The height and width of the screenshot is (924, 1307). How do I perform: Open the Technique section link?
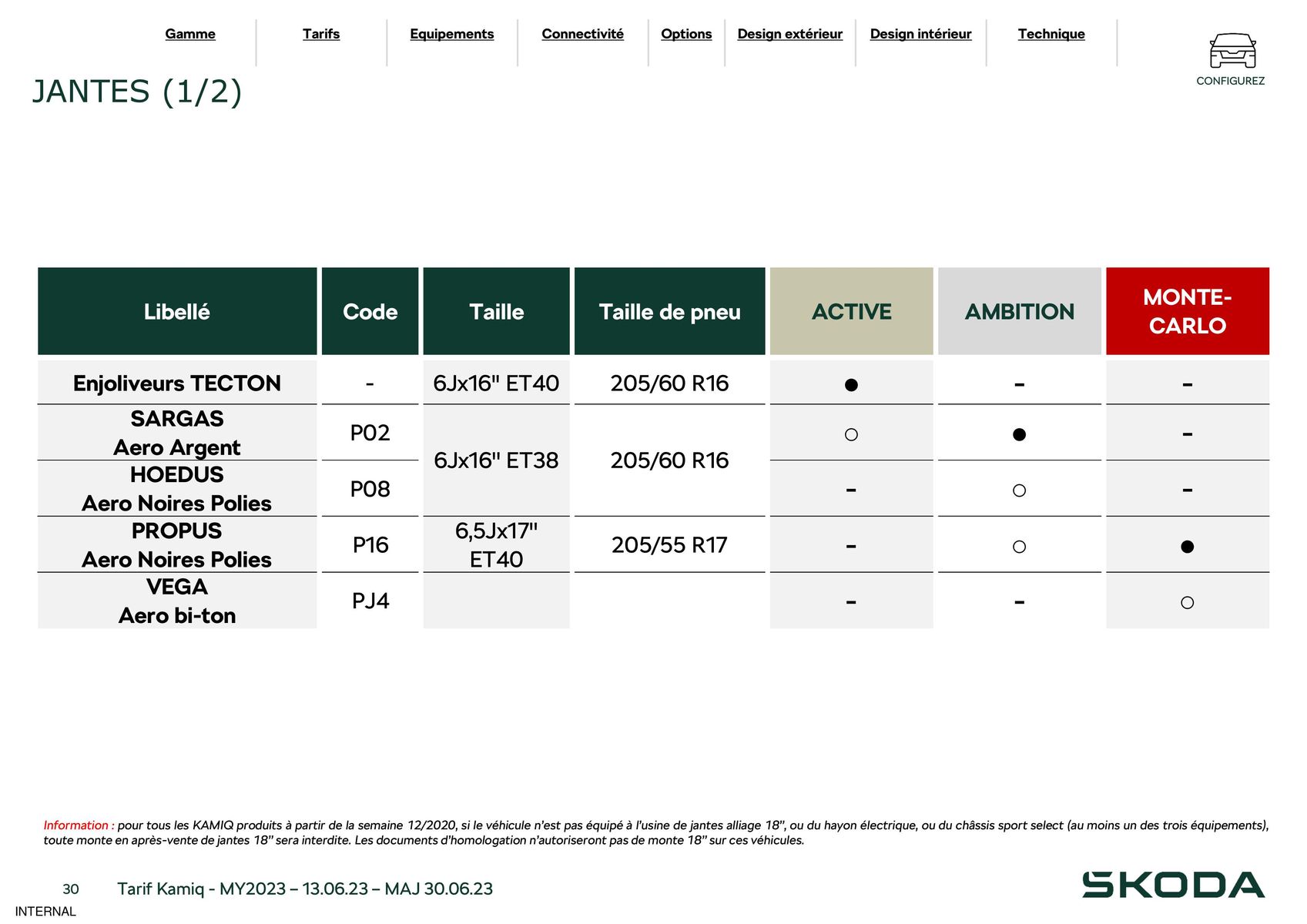pyautogui.click(x=1051, y=34)
